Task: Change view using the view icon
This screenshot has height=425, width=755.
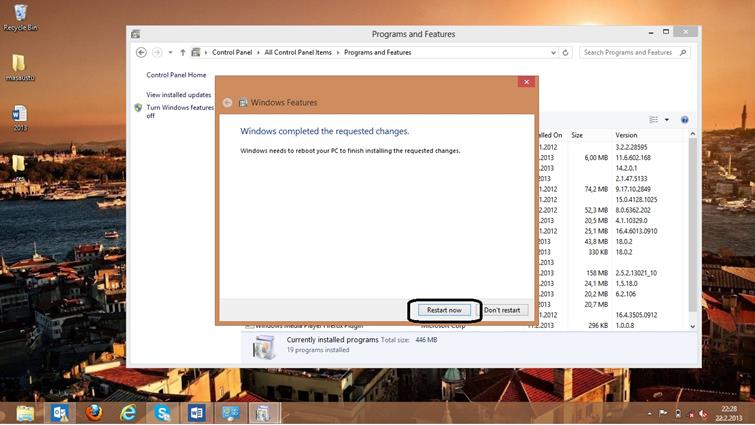Action: click(653, 119)
